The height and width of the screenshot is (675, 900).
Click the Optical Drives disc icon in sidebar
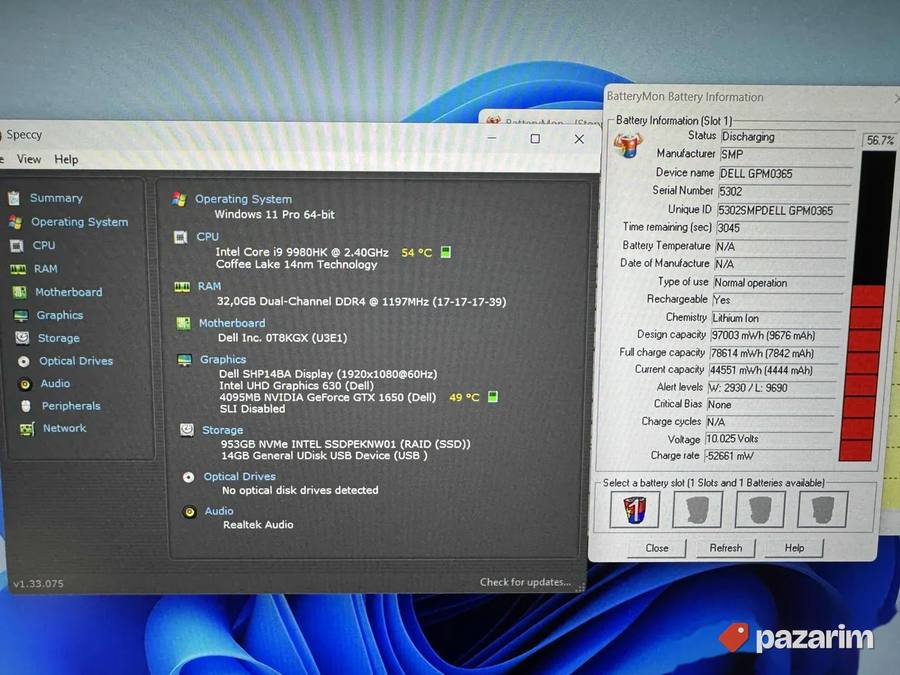click(x=24, y=361)
